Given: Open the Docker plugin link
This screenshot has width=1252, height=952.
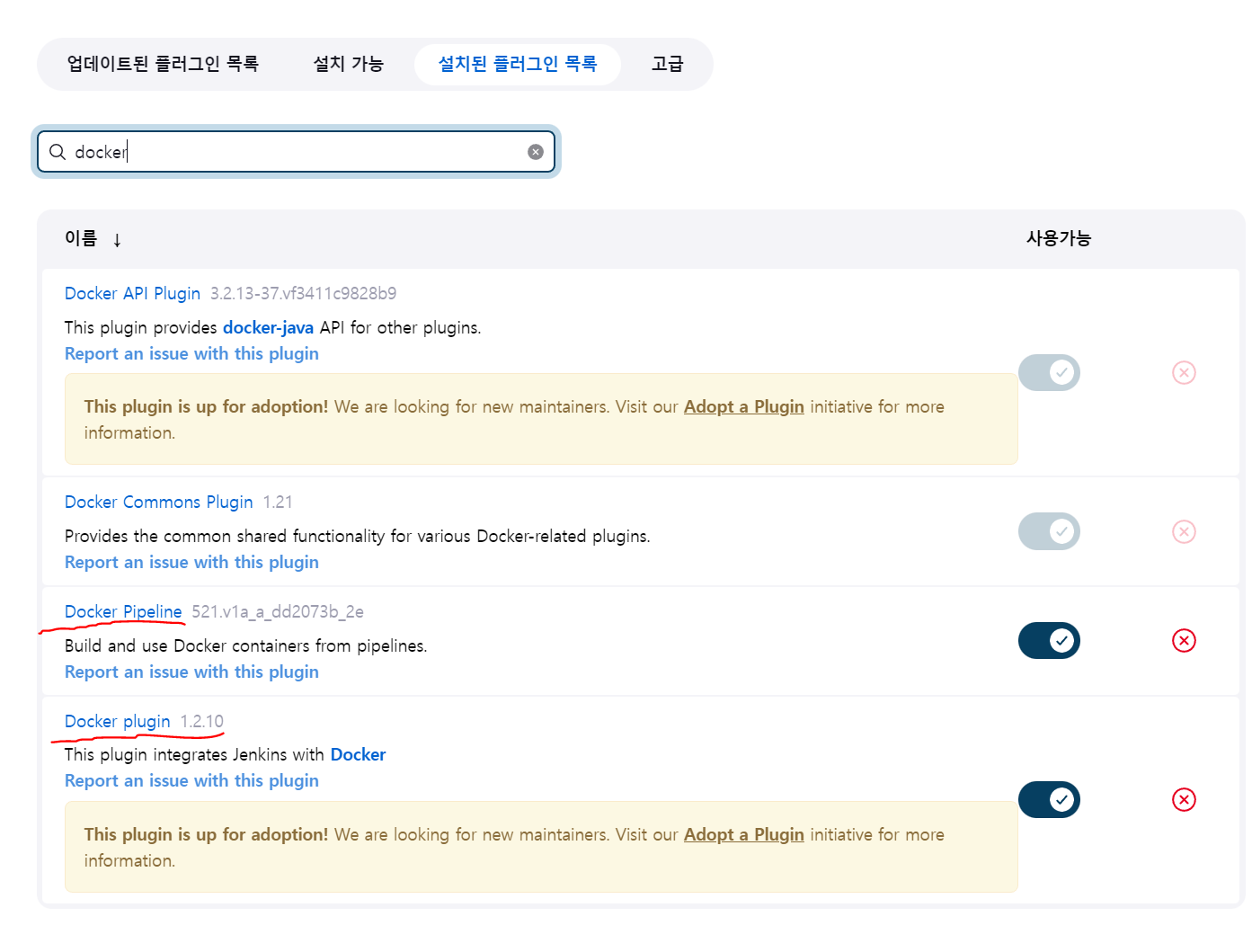Looking at the screenshot, I should 117,721.
